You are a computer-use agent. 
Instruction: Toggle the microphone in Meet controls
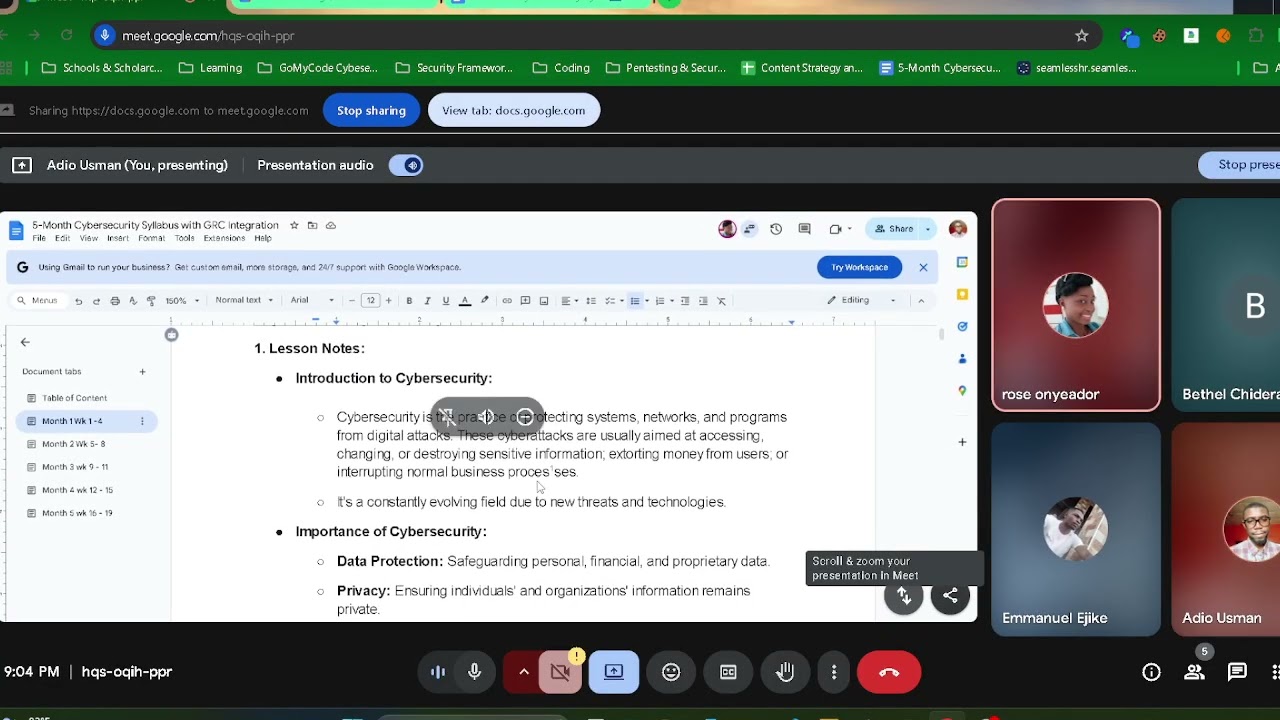coord(475,672)
